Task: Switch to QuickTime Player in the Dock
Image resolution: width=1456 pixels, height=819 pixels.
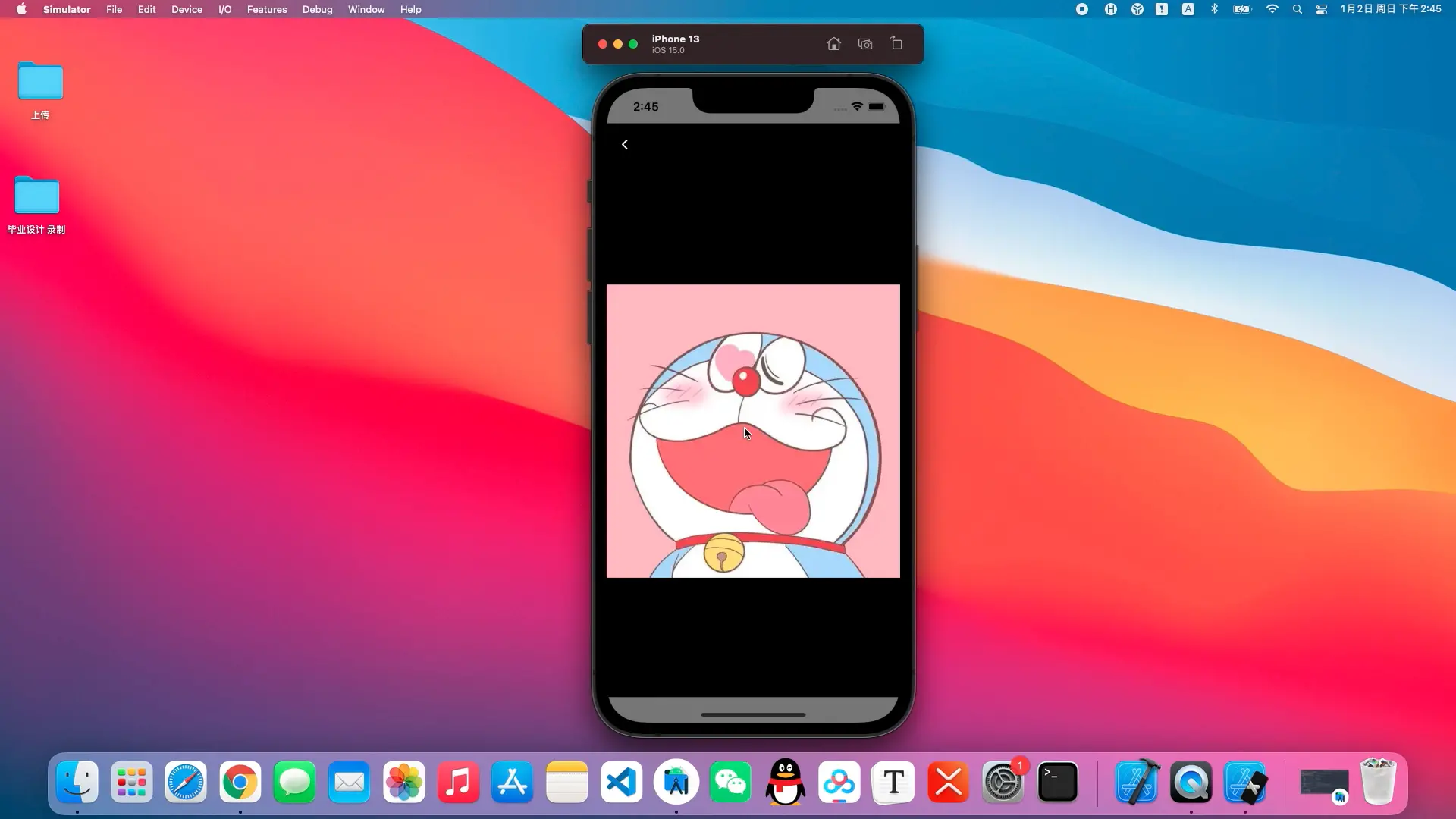Action: [x=1191, y=782]
